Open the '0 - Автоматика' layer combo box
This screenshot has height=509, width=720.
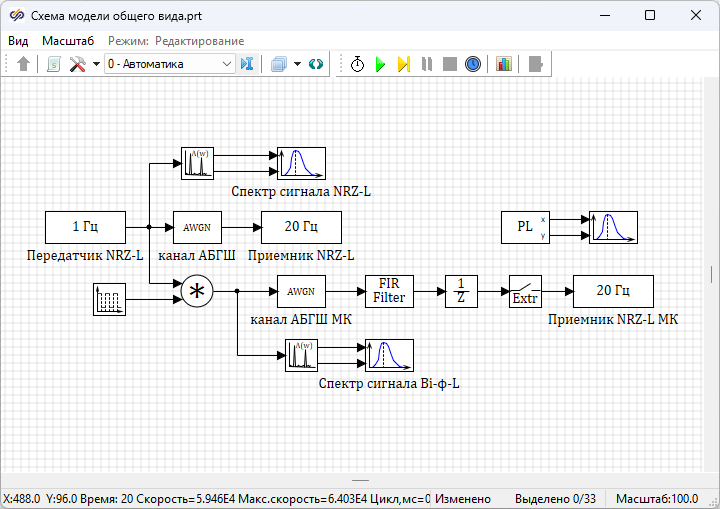[169, 64]
